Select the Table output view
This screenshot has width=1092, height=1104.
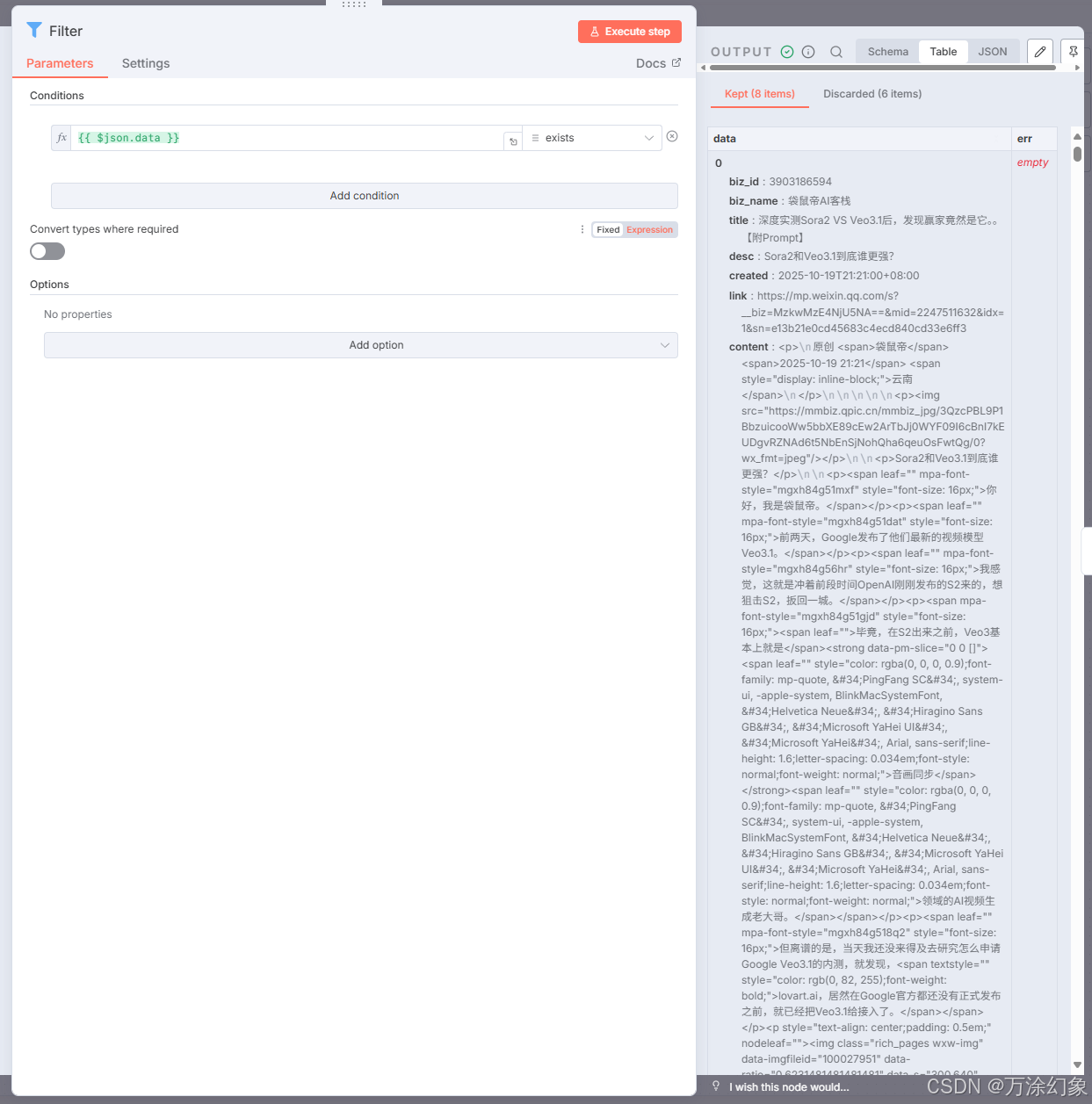[944, 52]
